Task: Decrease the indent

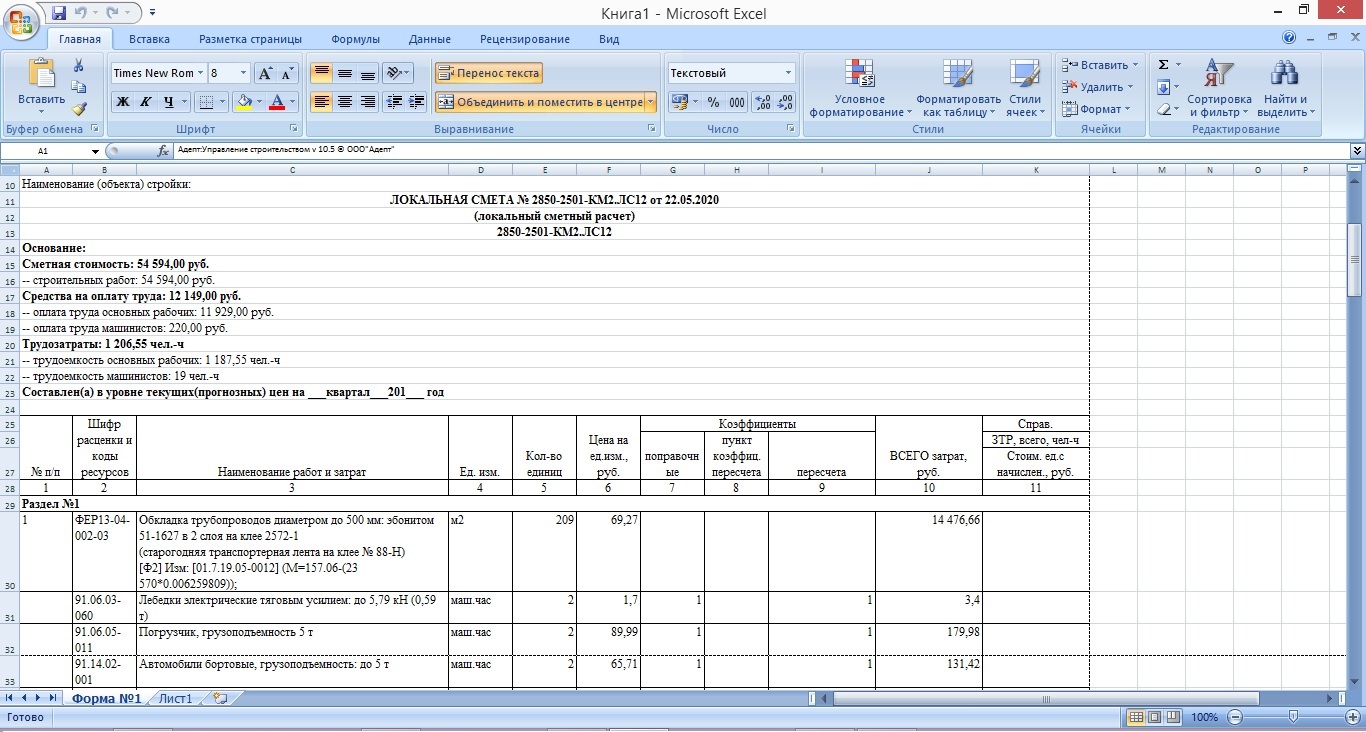Action: pyautogui.click(x=394, y=102)
